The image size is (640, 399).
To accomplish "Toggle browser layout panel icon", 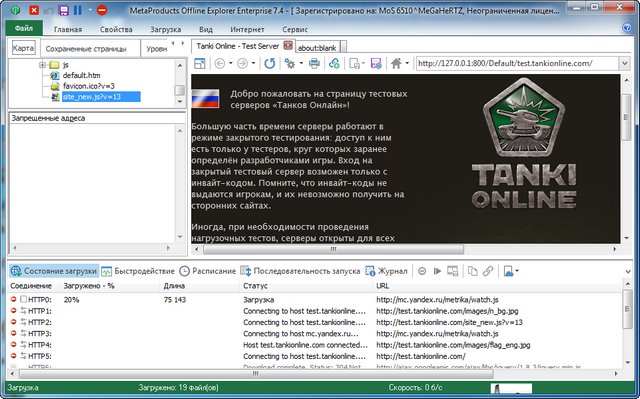I will pos(200,64).
